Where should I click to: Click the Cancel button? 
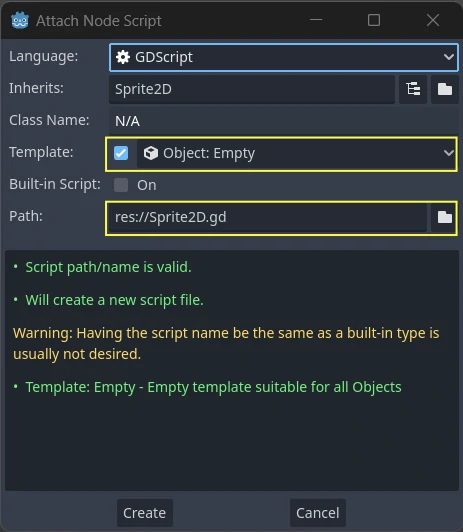[x=318, y=513]
